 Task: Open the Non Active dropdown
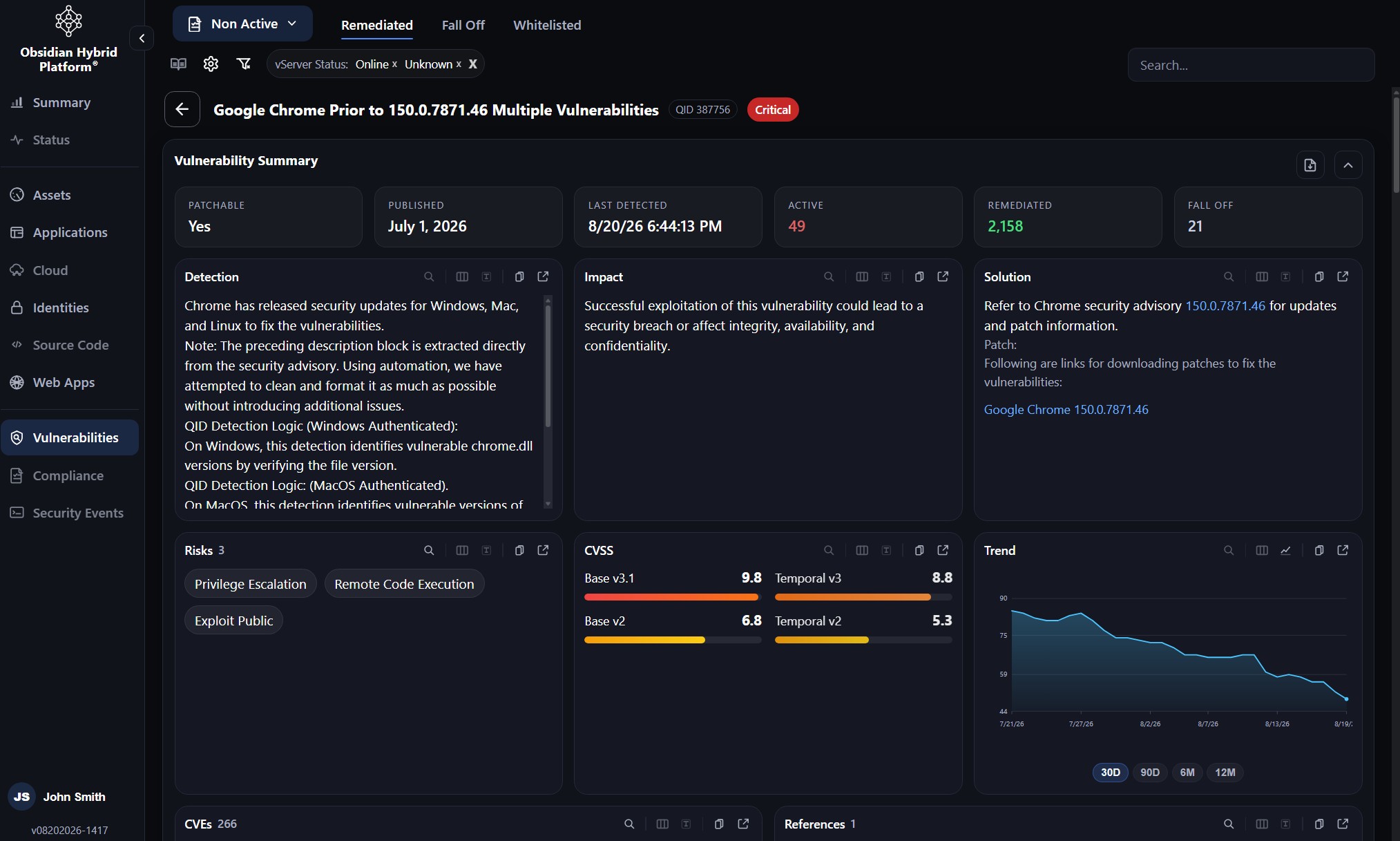pyautogui.click(x=242, y=23)
